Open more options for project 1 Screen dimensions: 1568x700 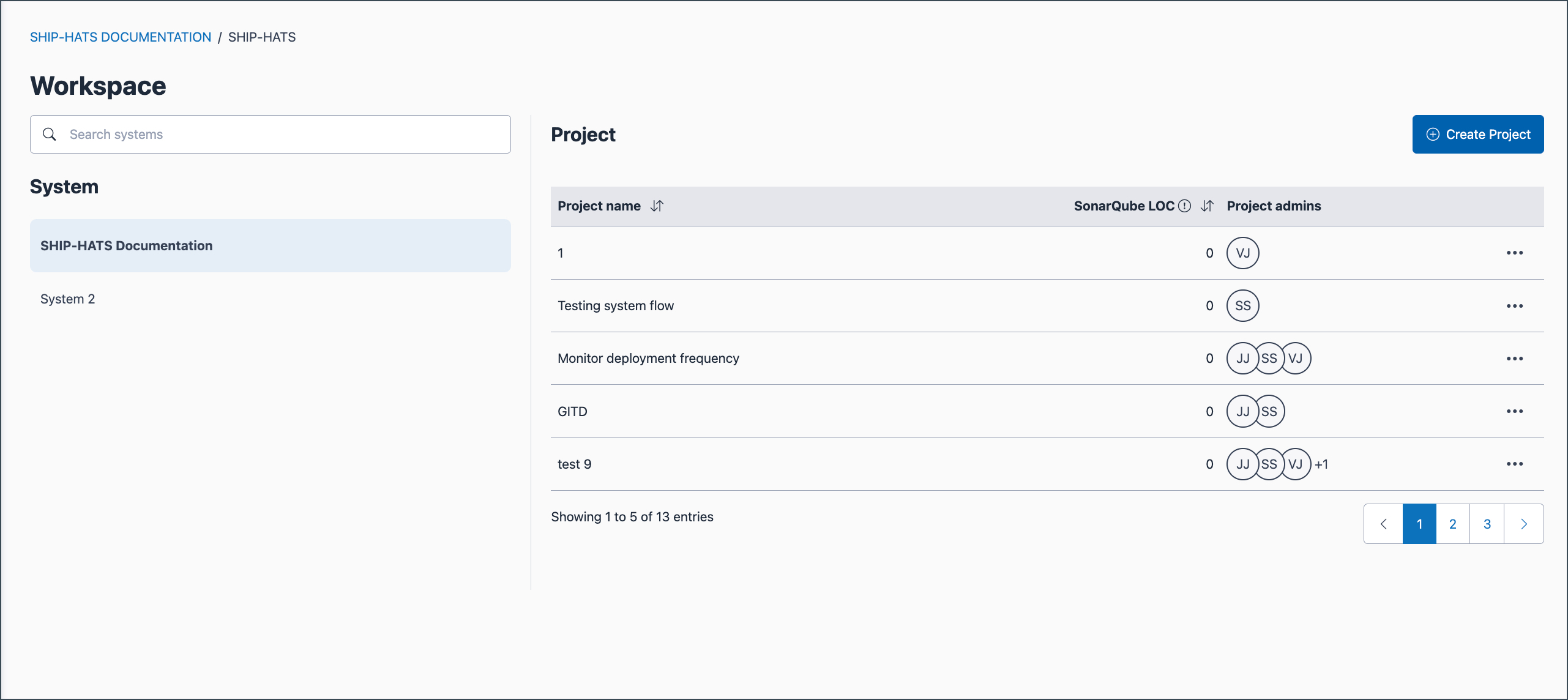coord(1515,253)
